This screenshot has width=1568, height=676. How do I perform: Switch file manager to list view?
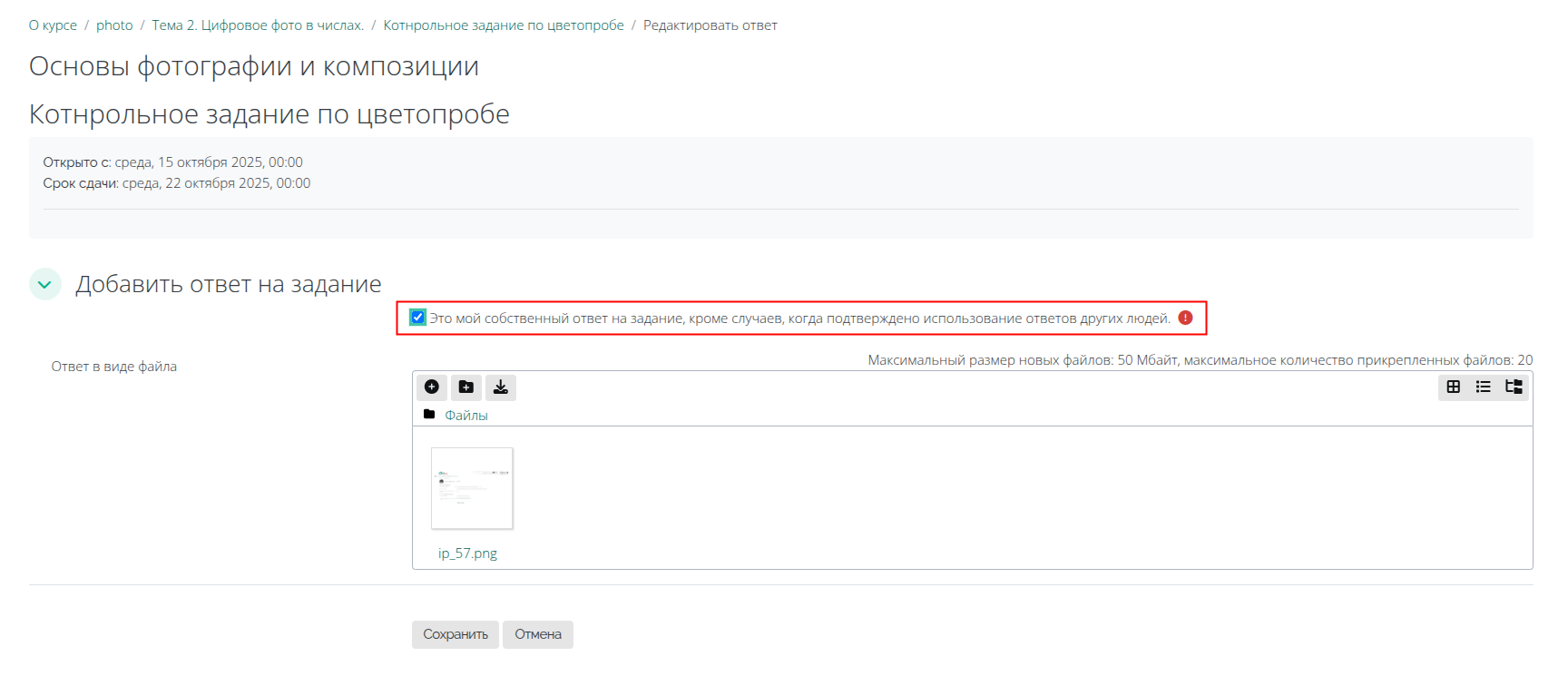1483,387
